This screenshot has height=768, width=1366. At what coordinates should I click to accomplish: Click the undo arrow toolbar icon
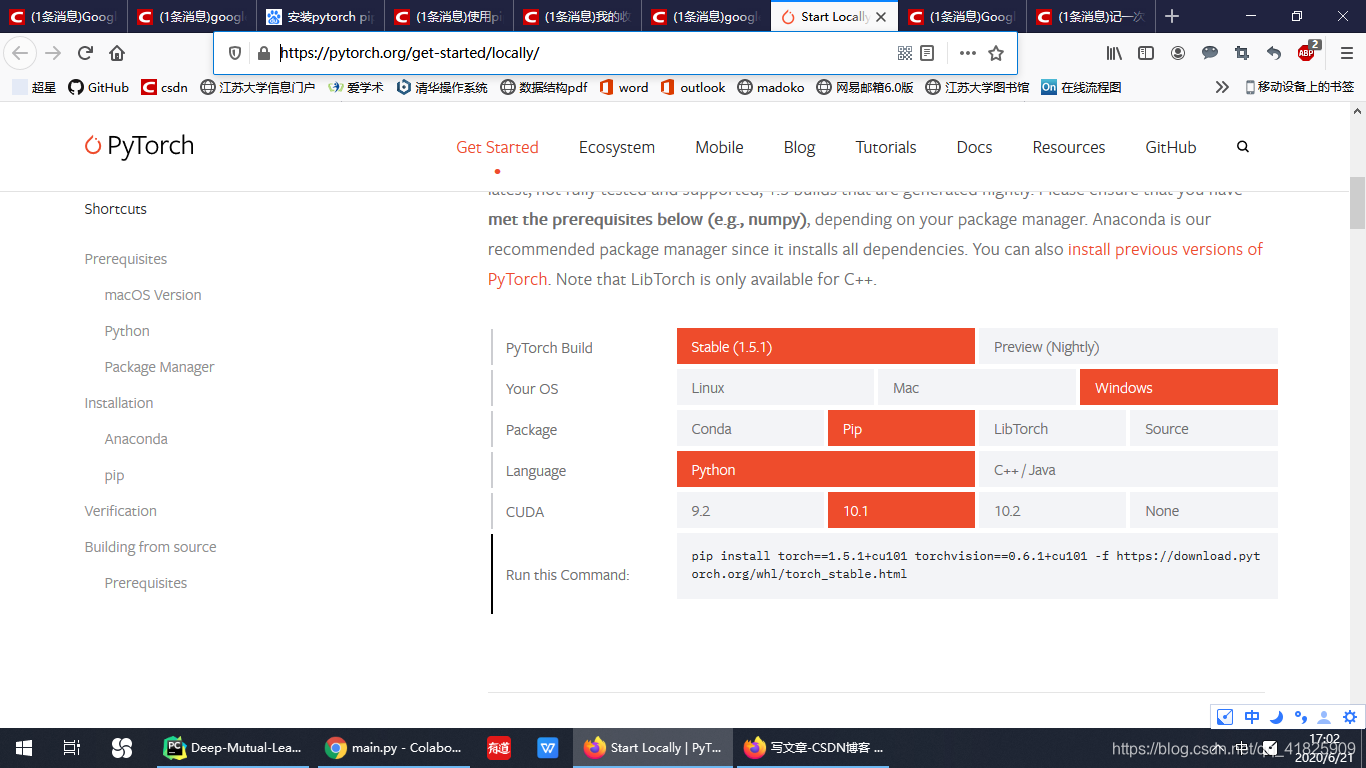tap(1274, 53)
